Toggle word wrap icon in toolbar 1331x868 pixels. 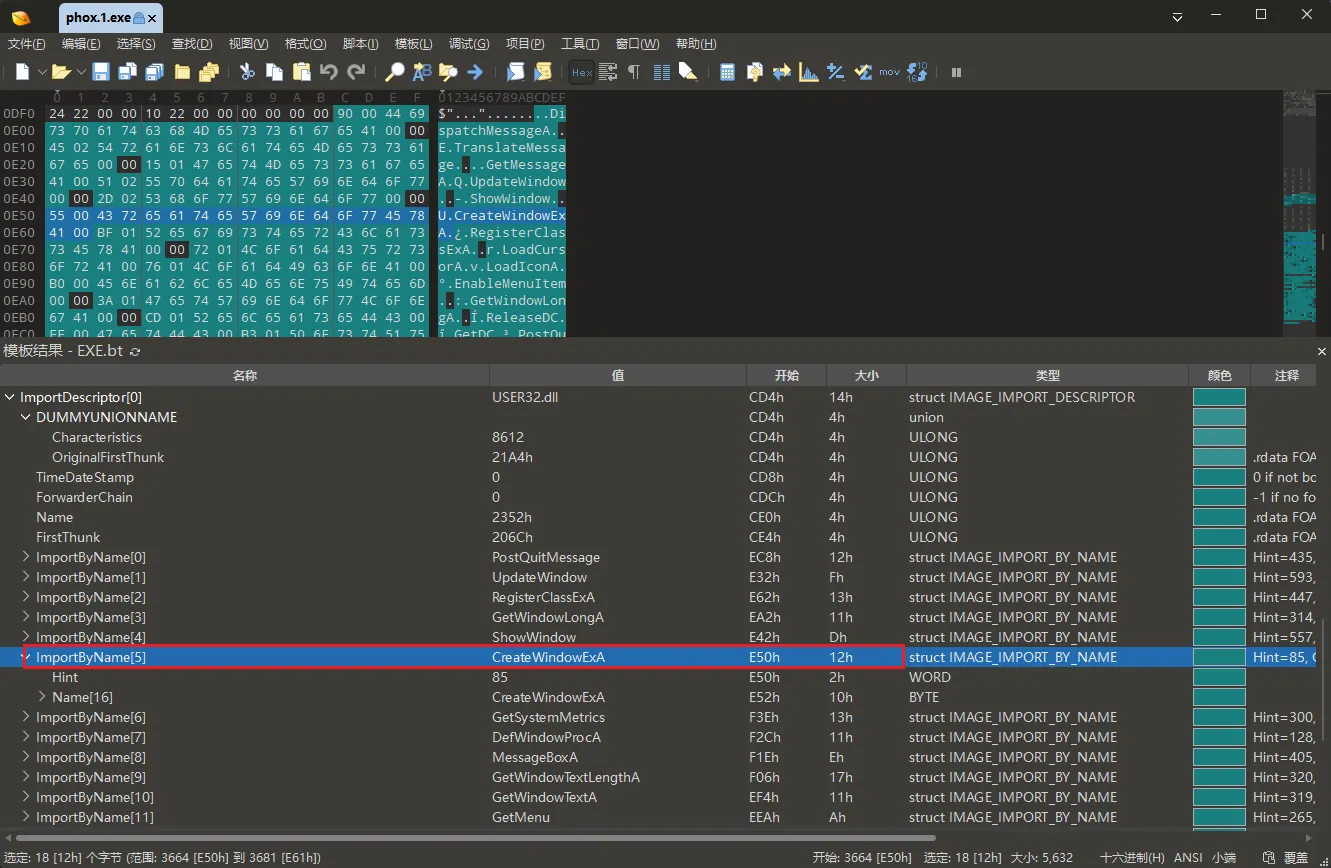pyautogui.click(x=608, y=72)
